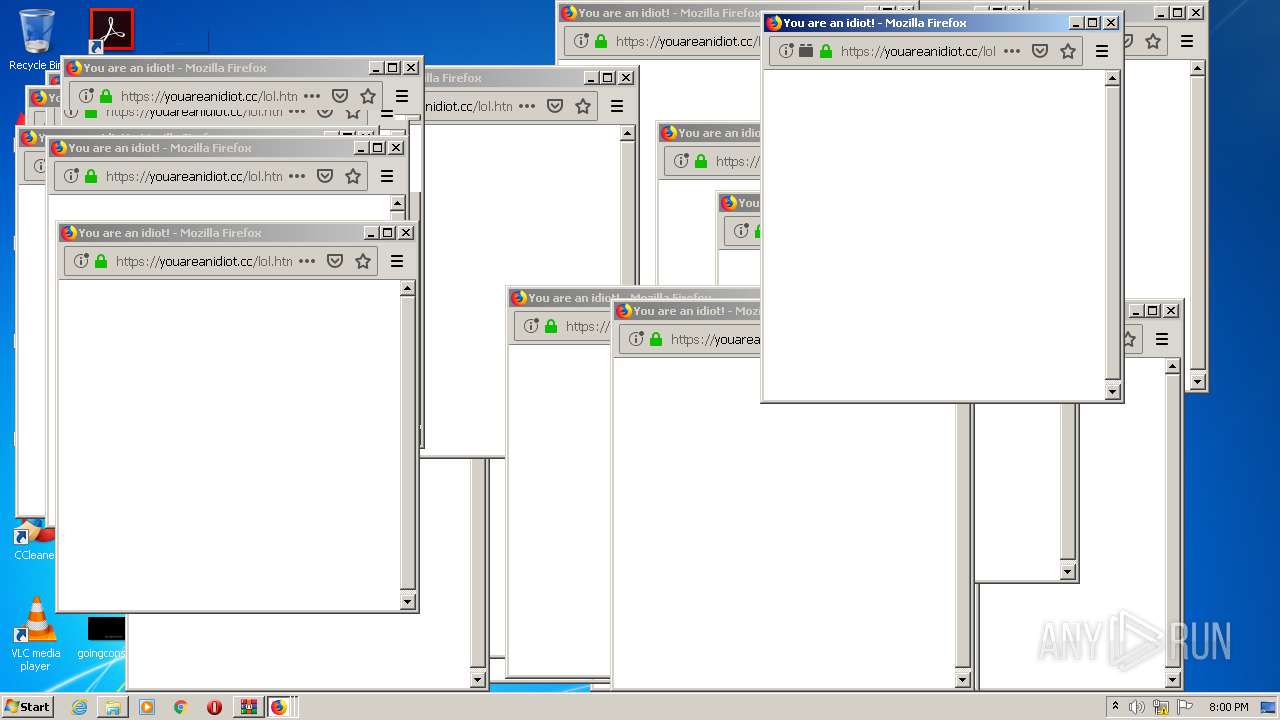Open site info in the frontmost window of the left stack
The height and width of the screenshot is (720, 1280).
coord(81,261)
